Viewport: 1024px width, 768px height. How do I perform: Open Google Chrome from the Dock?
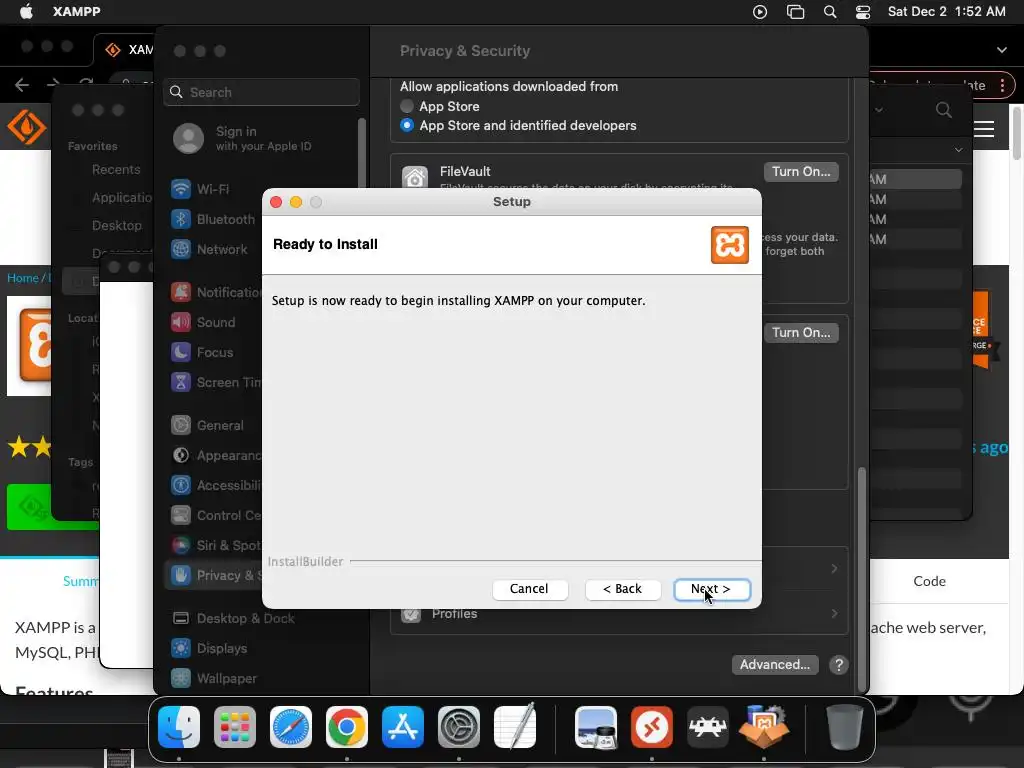click(x=347, y=727)
